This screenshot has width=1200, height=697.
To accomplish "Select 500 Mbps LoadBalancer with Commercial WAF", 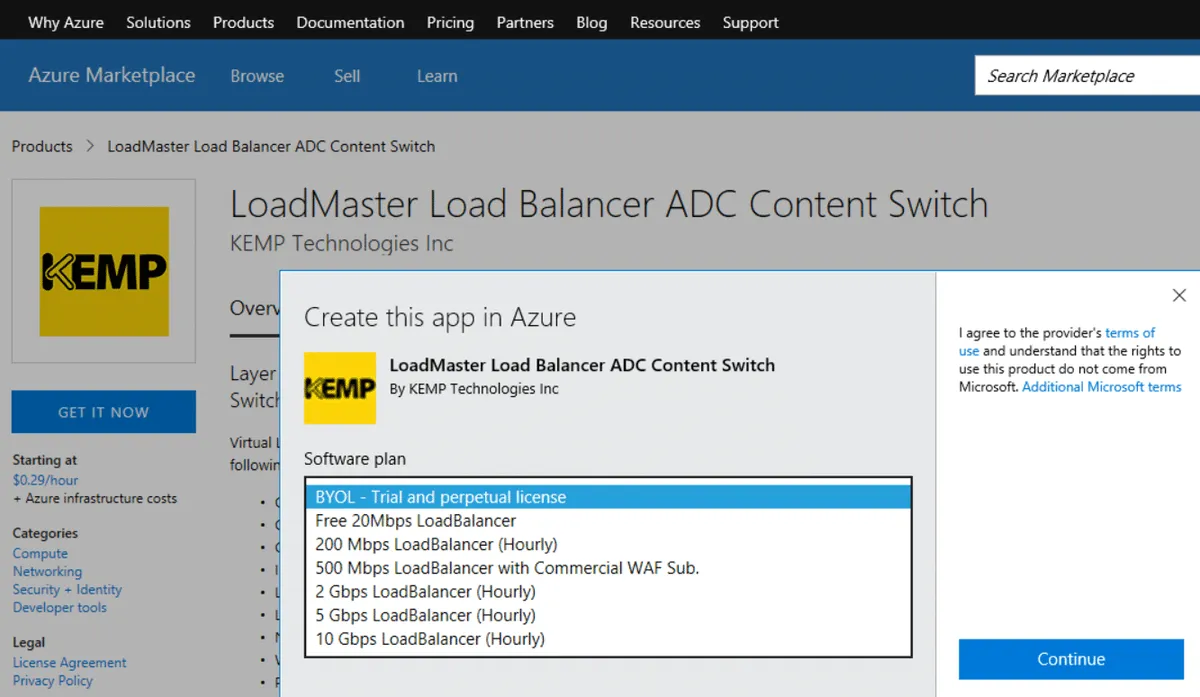I will 507,568.
